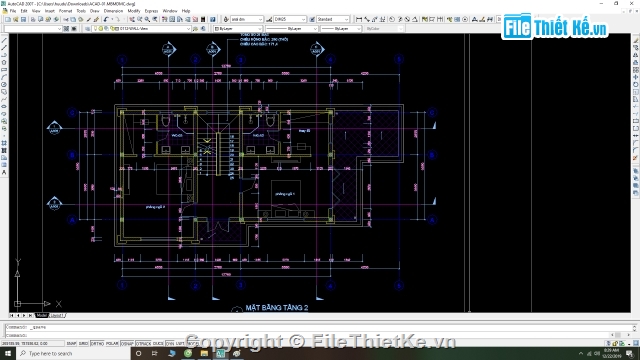Click the Match Properties brush icon
Image resolution: width=640 pixels, height=360 pixels.
[x=88, y=19]
